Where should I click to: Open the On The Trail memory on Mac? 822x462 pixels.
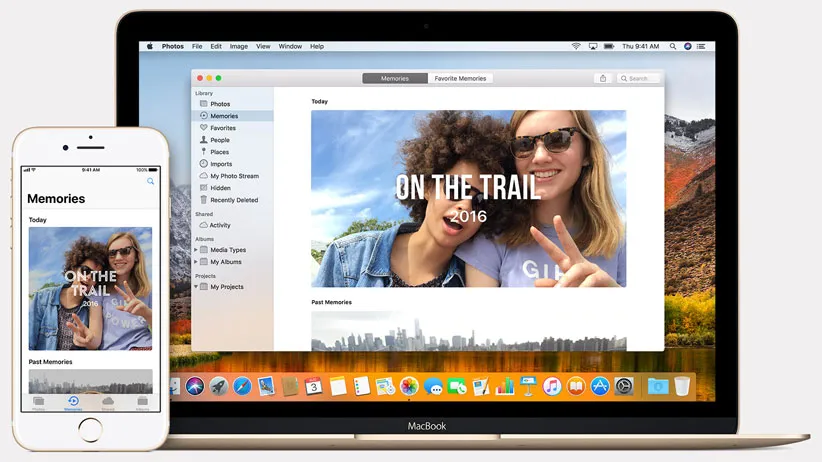tap(468, 198)
